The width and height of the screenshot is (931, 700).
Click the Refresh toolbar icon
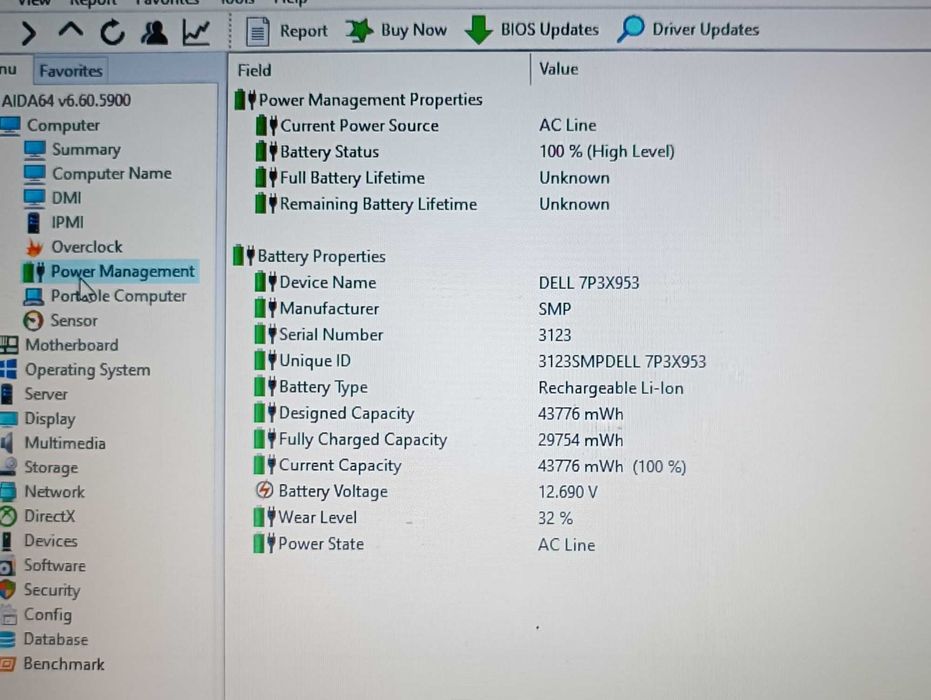coord(112,32)
